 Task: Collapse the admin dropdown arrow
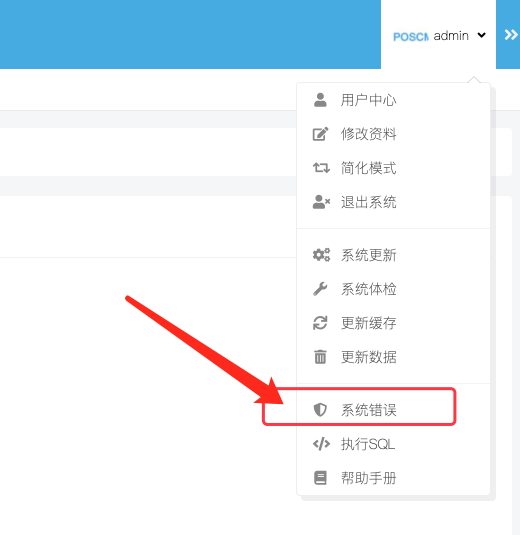[481, 35]
